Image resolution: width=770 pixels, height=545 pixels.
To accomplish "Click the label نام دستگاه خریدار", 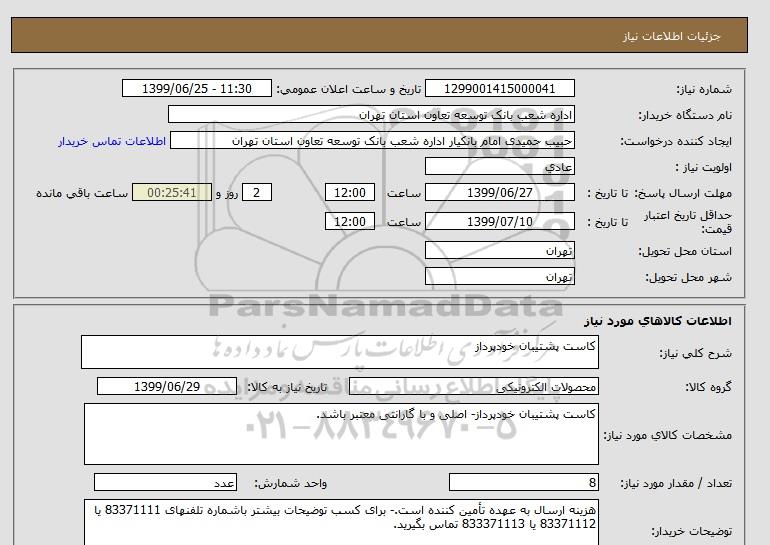I will tap(685, 115).
